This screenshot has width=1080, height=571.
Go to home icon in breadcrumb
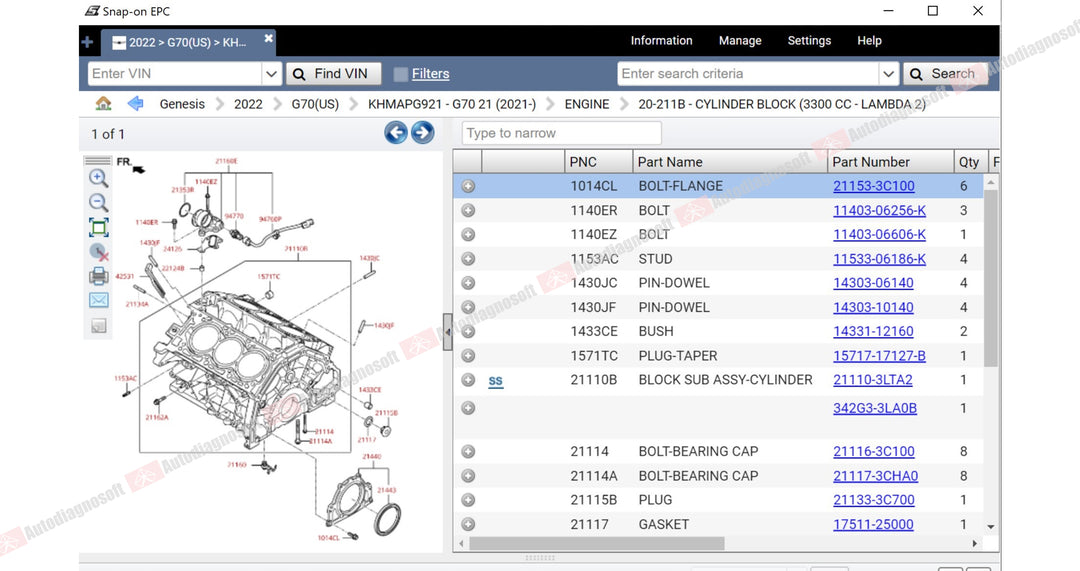[x=103, y=103]
